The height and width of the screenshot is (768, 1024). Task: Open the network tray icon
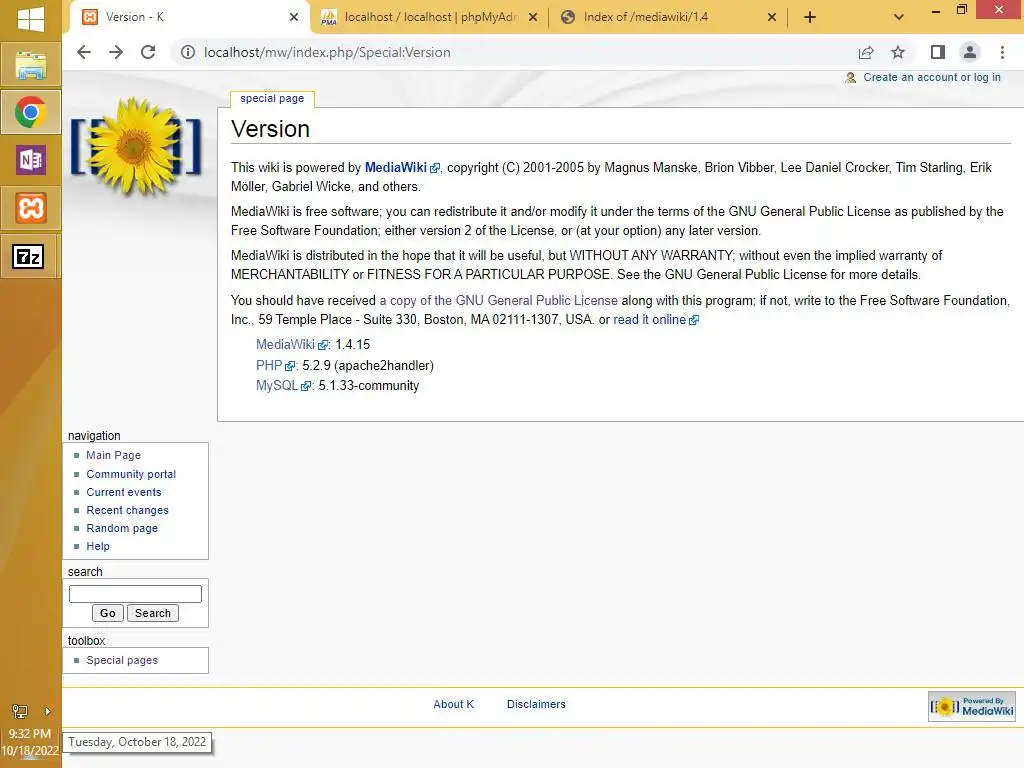coord(20,711)
